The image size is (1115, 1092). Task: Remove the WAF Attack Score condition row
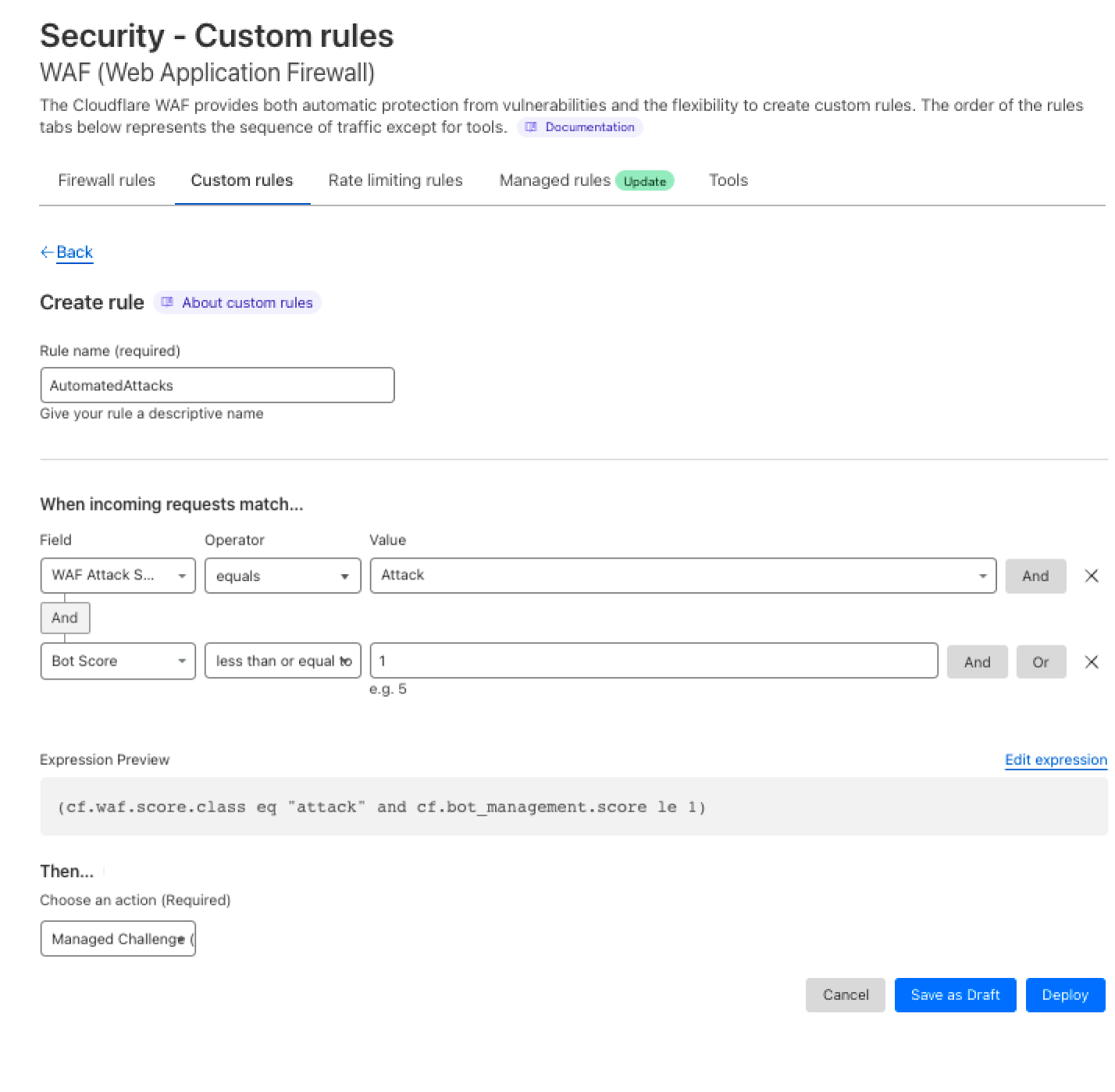[x=1092, y=576]
